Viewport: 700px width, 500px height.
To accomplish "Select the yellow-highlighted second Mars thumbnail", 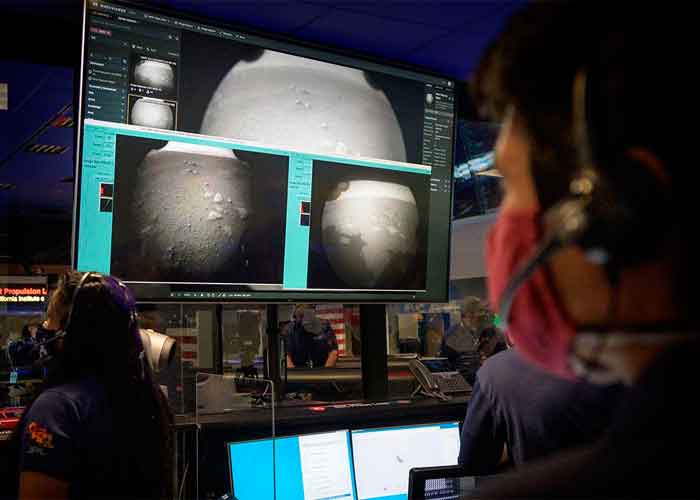I will tap(153, 112).
